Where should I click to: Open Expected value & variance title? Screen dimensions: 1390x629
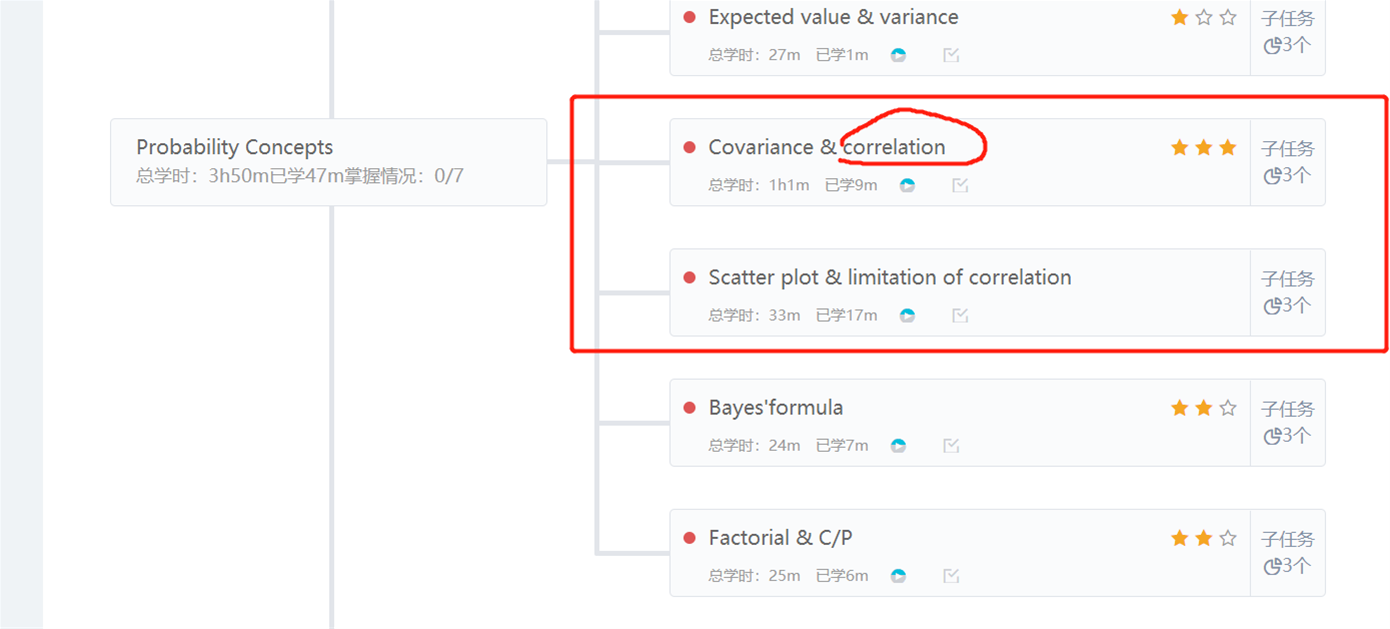coord(833,17)
